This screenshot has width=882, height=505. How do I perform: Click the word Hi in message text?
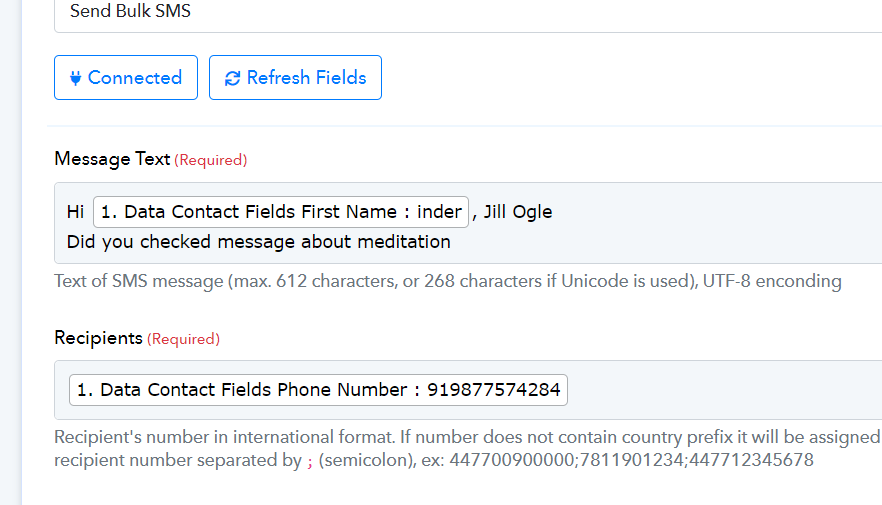(75, 212)
